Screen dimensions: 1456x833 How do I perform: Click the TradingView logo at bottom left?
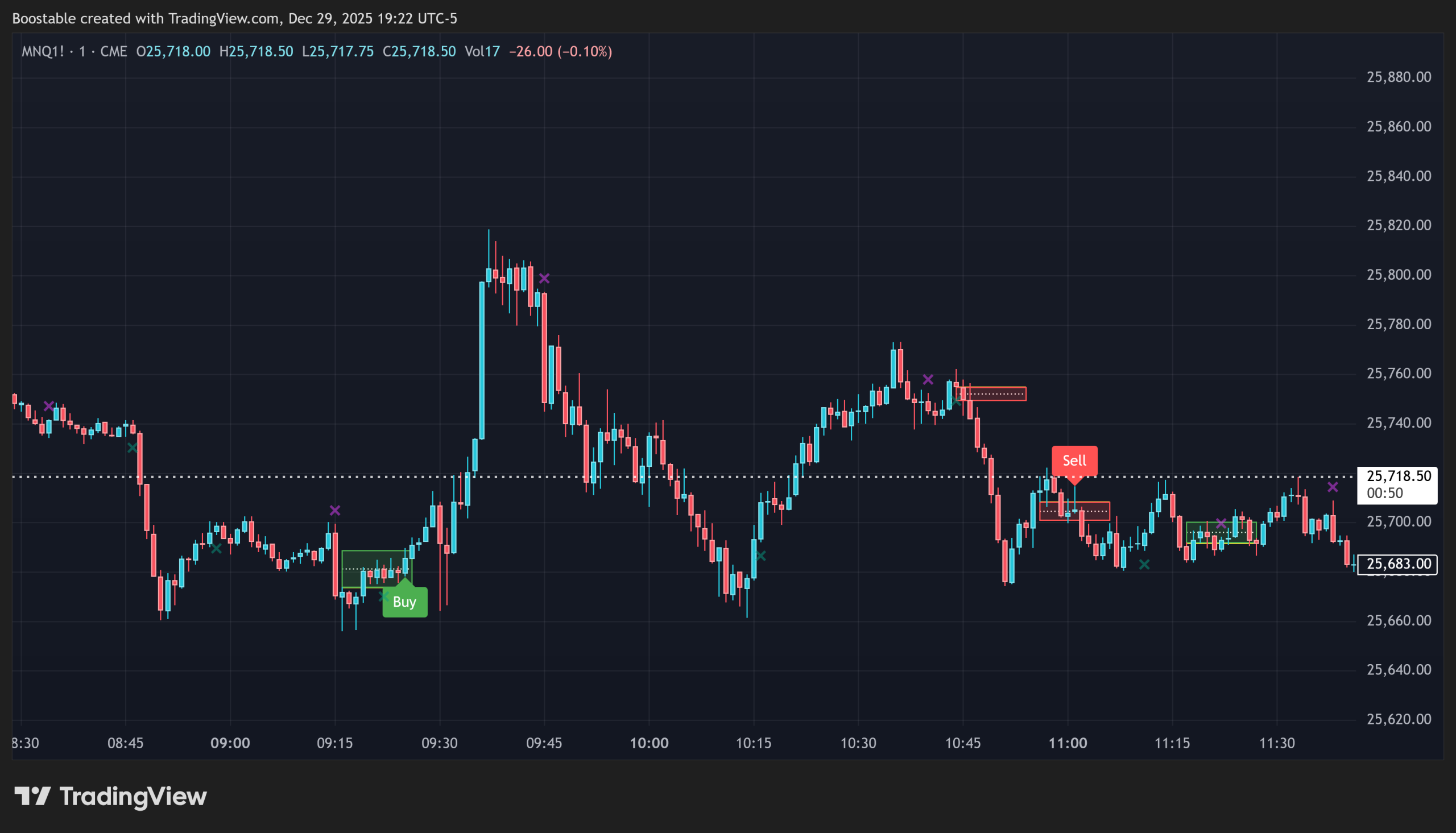coord(110,797)
